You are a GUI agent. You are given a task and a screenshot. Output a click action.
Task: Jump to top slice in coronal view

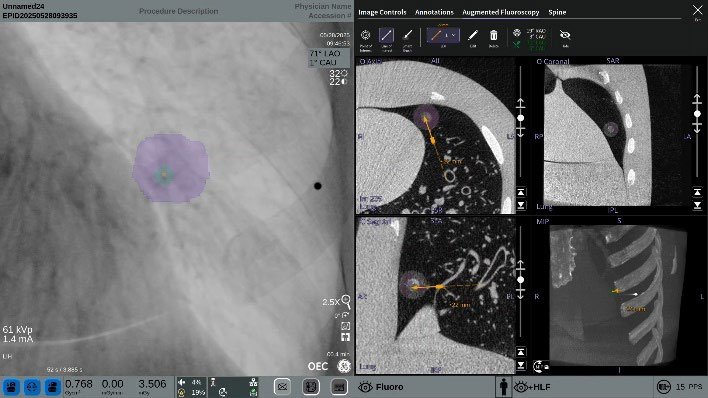[x=697, y=192]
